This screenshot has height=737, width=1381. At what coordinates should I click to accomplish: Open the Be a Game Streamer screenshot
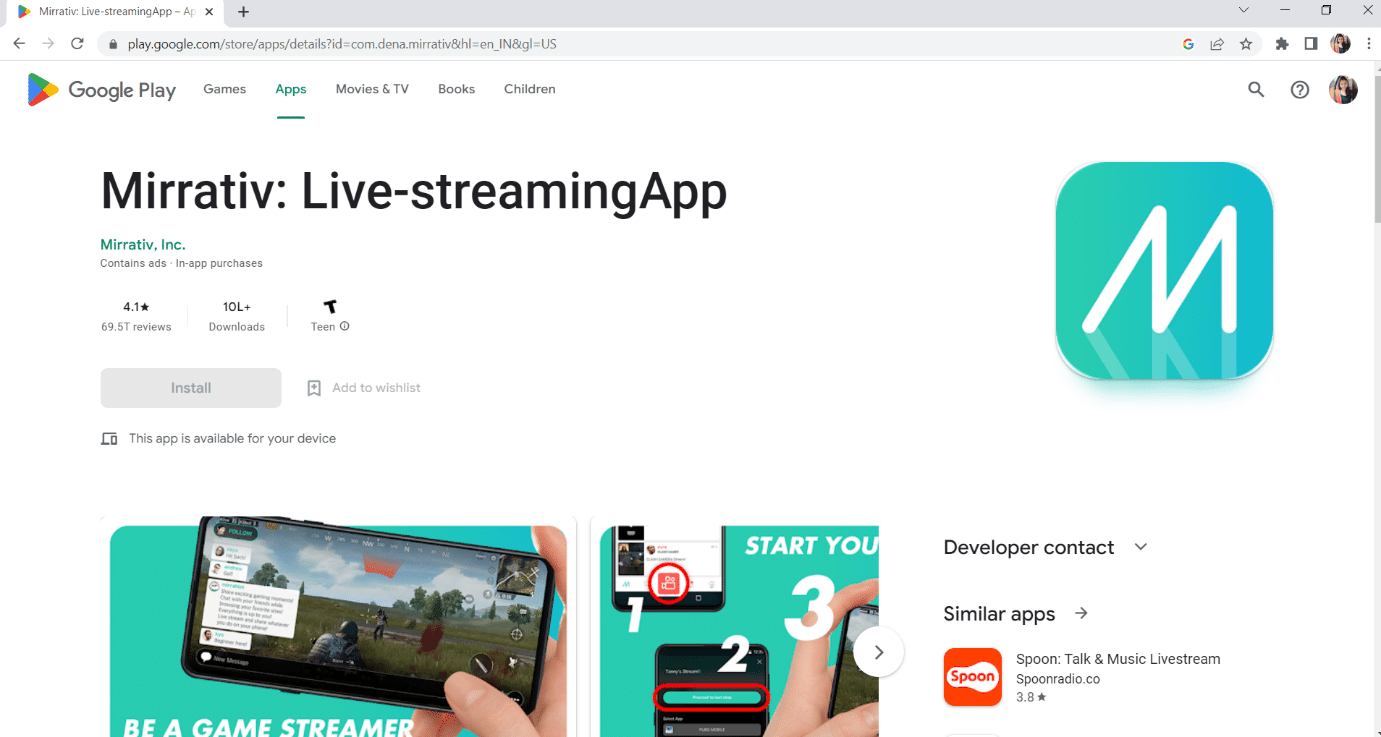338,627
